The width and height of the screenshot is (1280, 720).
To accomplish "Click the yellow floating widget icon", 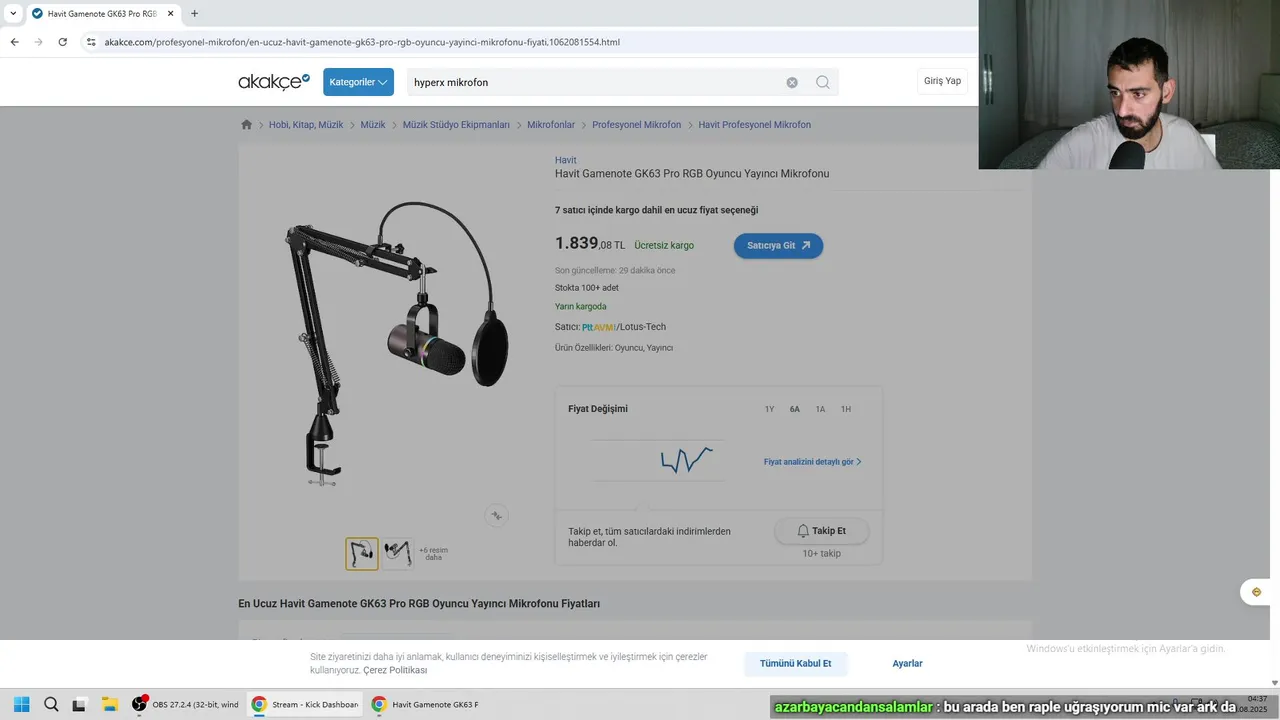I will pyautogui.click(x=1257, y=592).
